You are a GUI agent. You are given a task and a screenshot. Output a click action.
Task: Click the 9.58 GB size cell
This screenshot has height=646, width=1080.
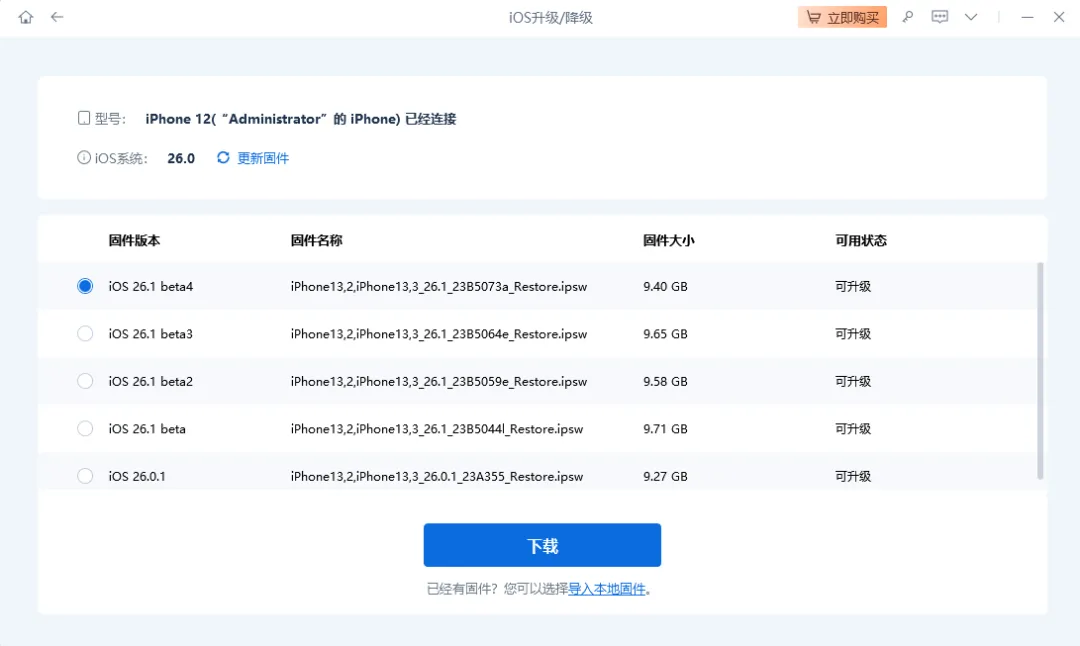click(x=665, y=382)
